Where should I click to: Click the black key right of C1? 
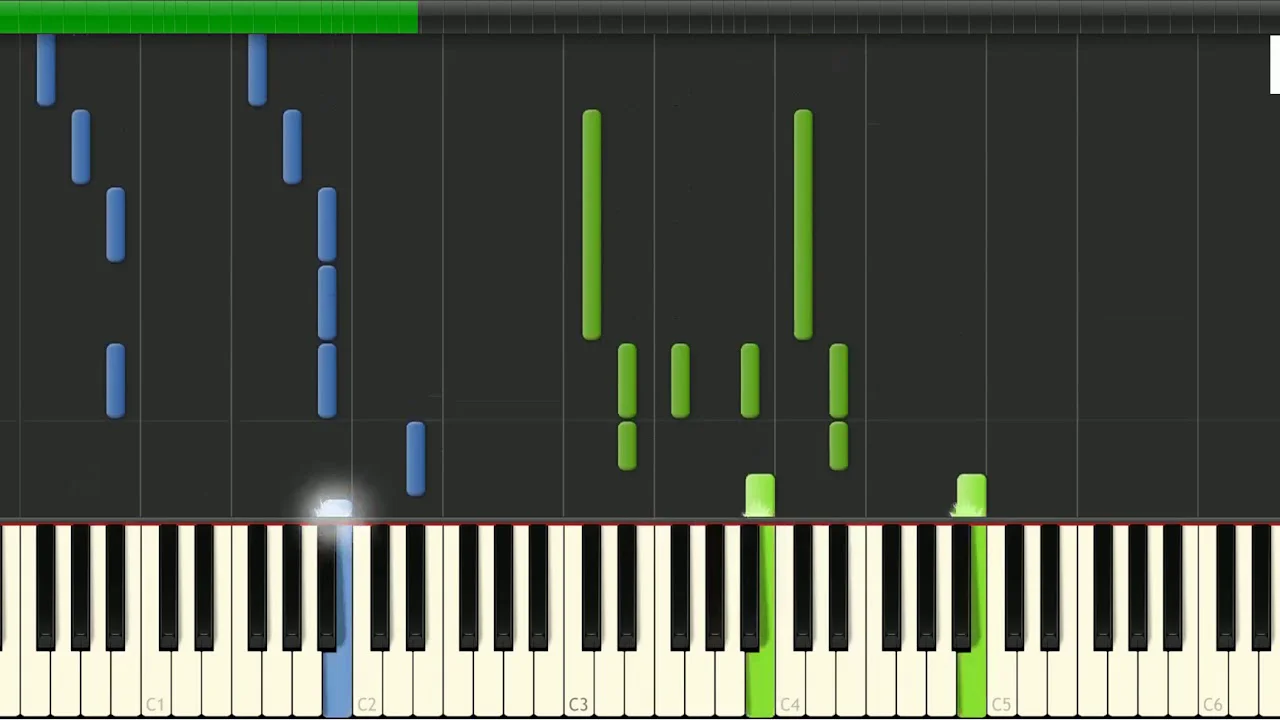(169, 588)
